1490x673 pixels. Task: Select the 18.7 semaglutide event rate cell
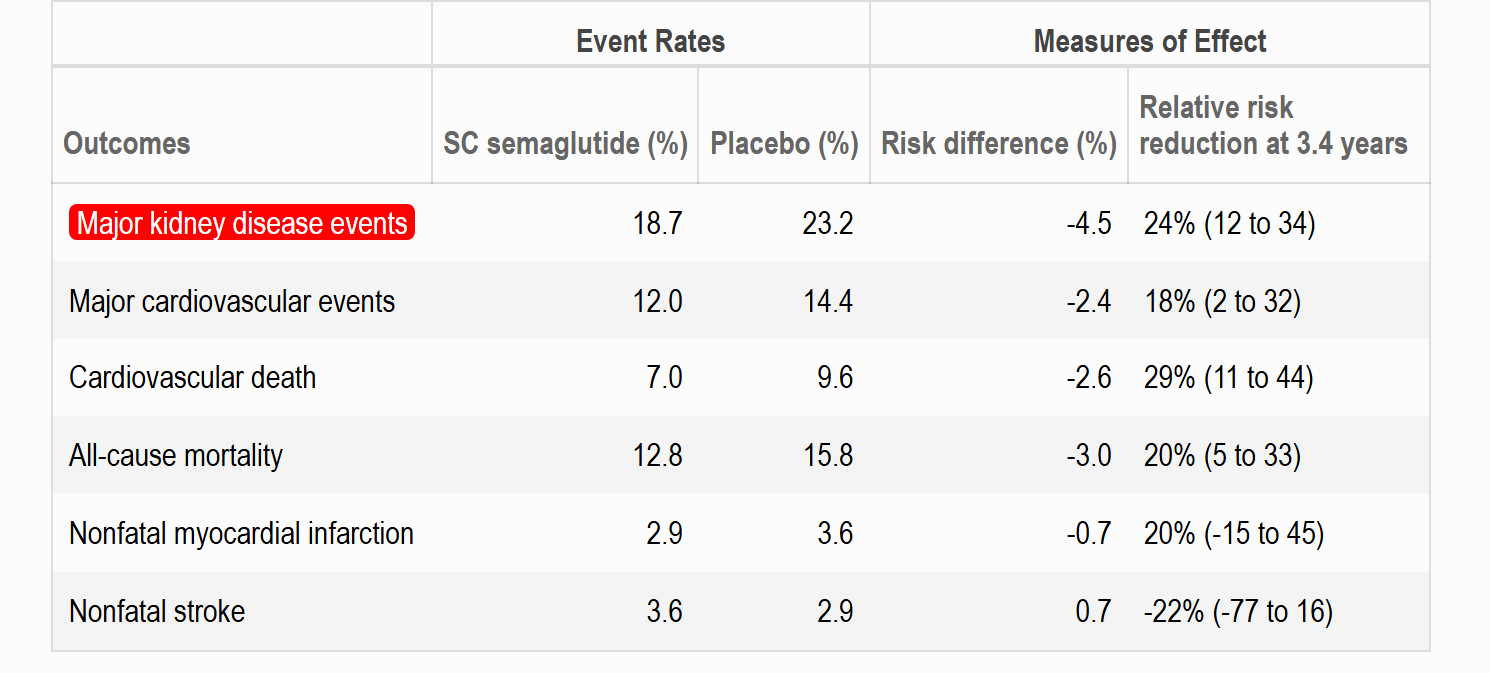coord(657,223)
